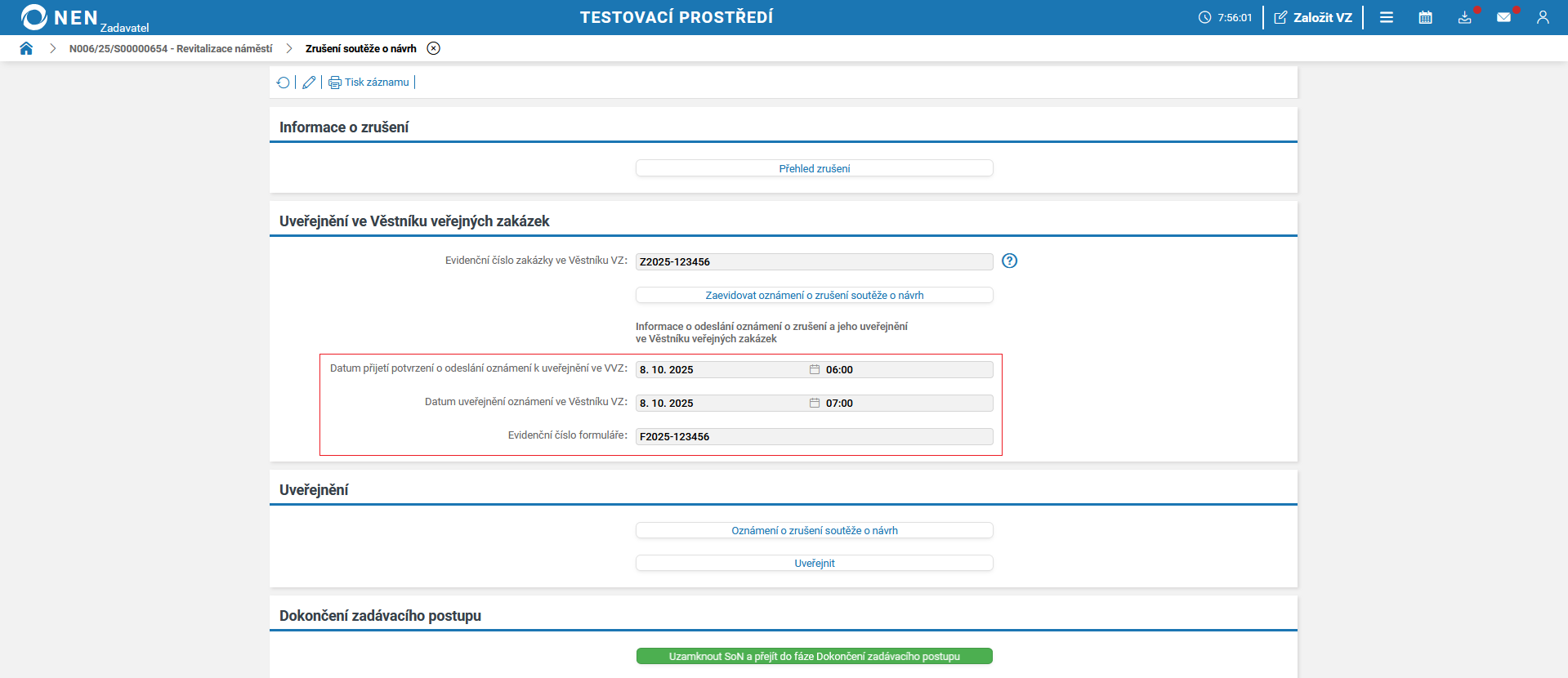
Task: Open user profile icon
Action: 1543,17
